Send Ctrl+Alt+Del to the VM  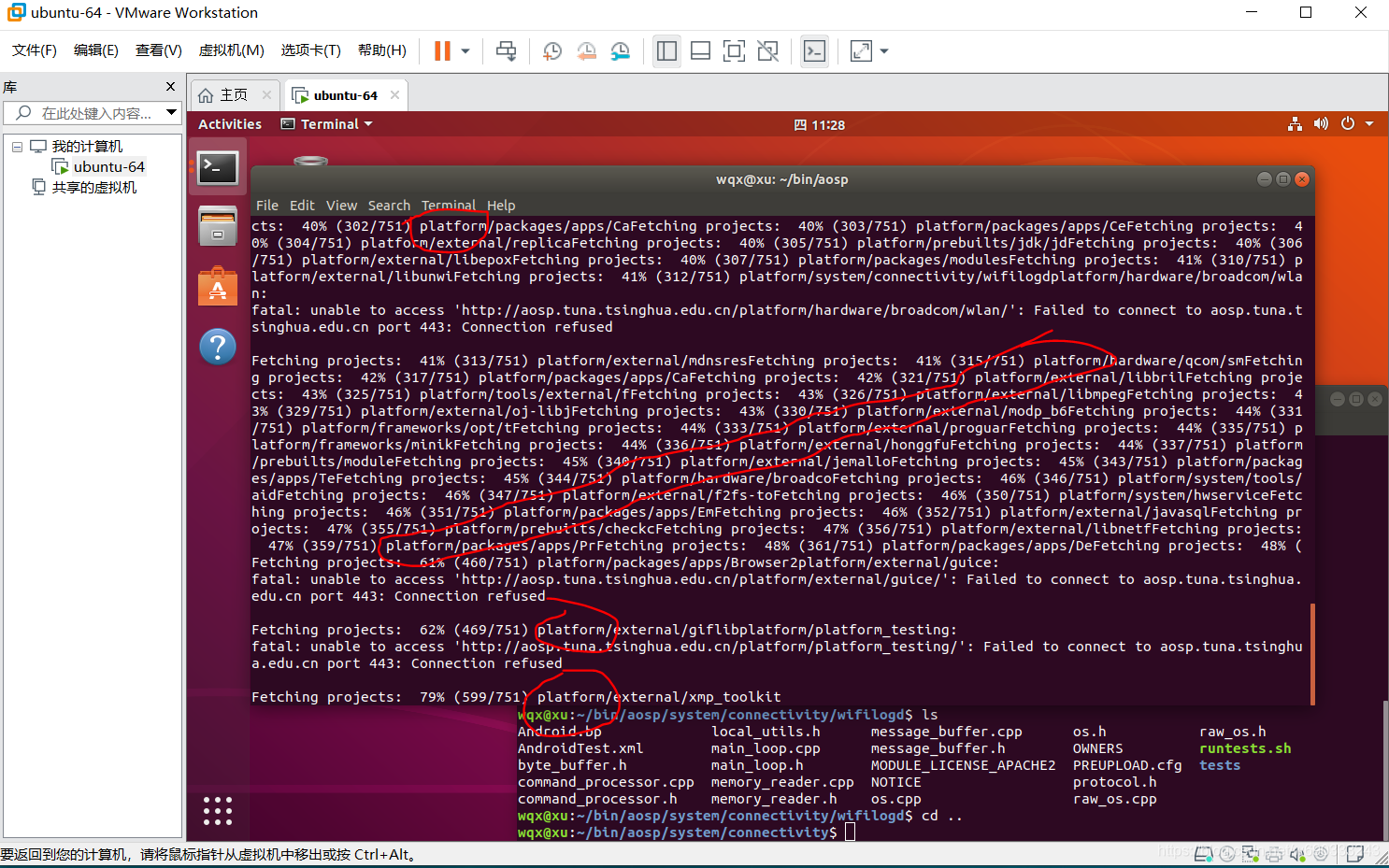[506, 51]
